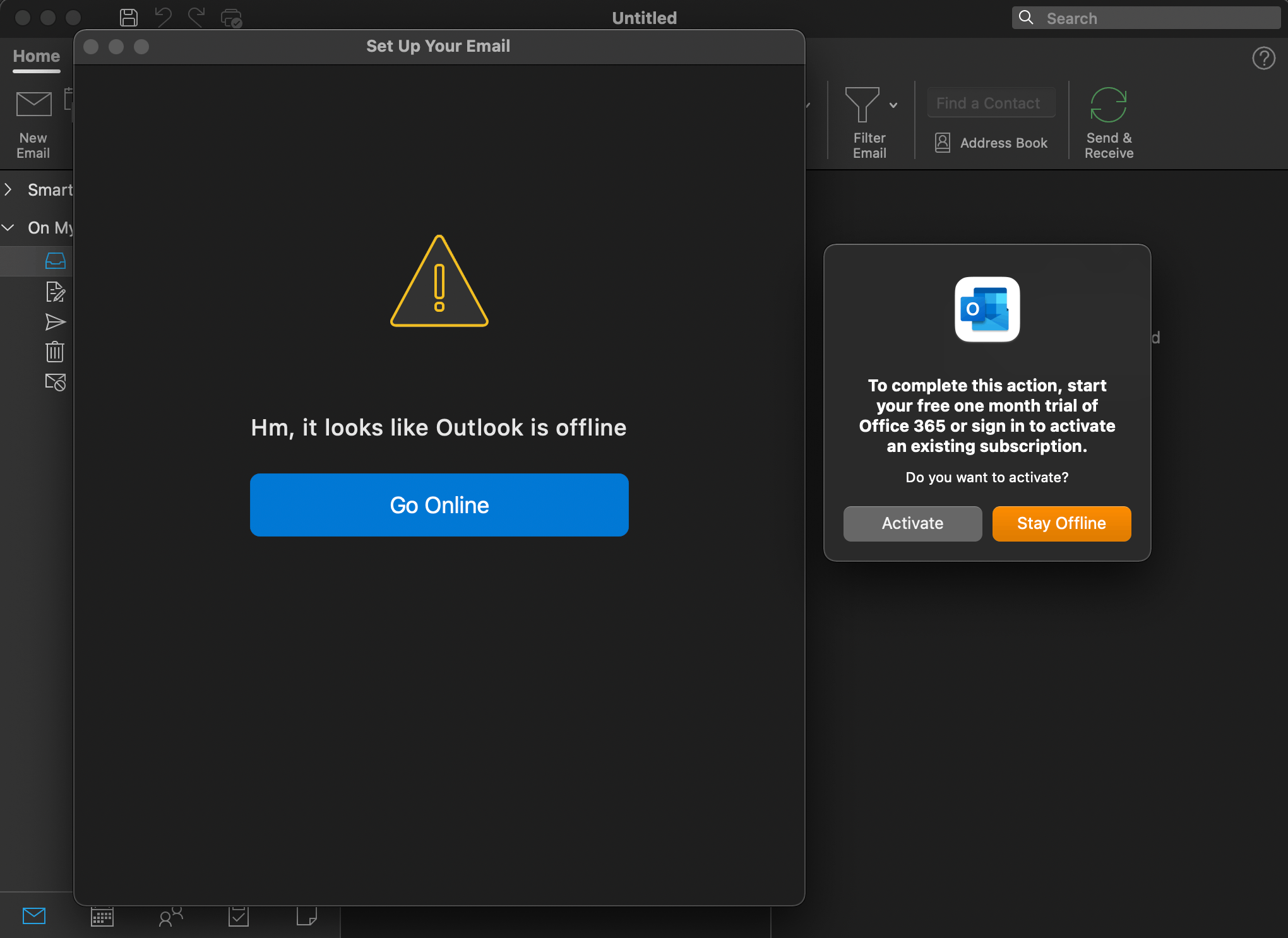Click the Go Online button
This screenshot has width=1288, height=938.
click(x=439, y=505)
